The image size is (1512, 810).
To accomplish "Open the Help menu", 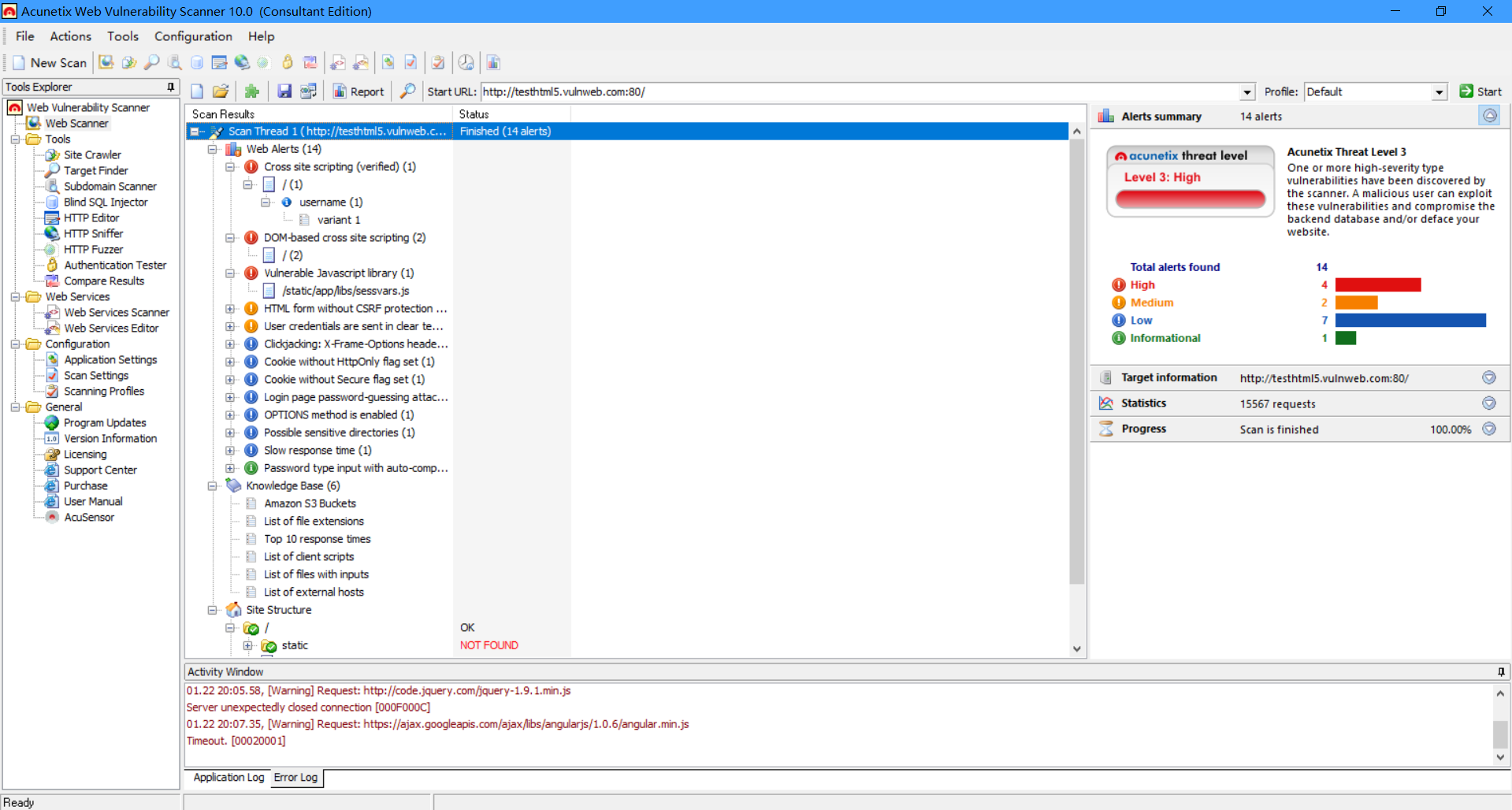I will 261,36.
